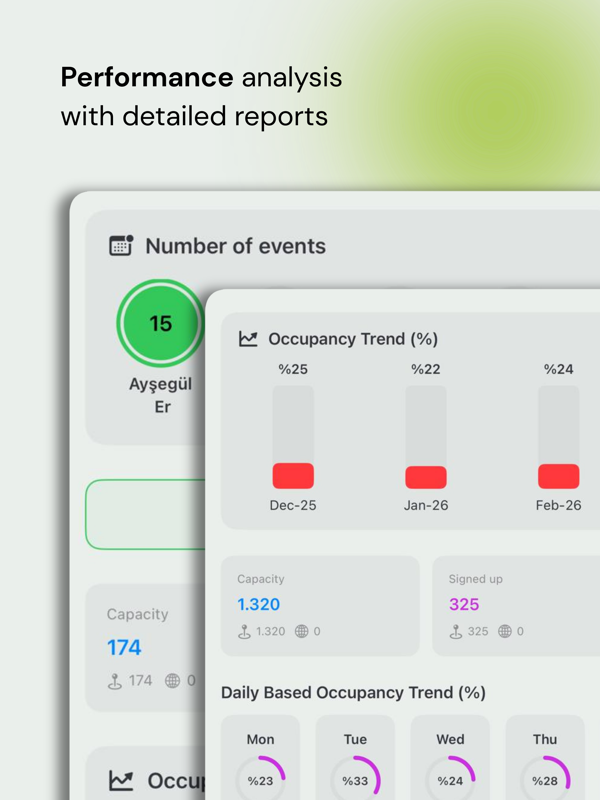Open the Capacity 1.320 card

[x=320, y=606]
